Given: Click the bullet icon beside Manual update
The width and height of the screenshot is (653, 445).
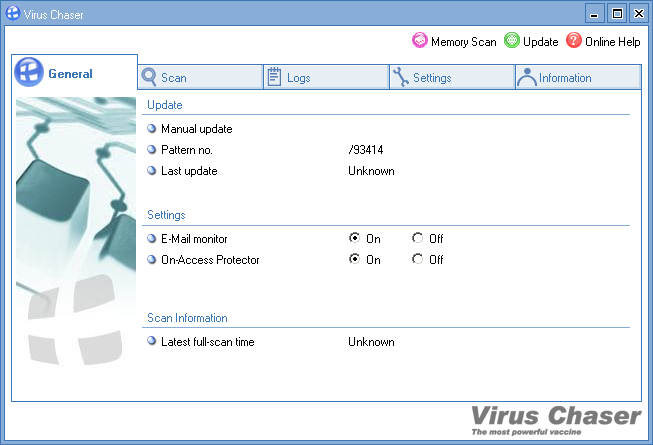Looking at the screenshot, I should pyautogui.click(x=152, y=128).
